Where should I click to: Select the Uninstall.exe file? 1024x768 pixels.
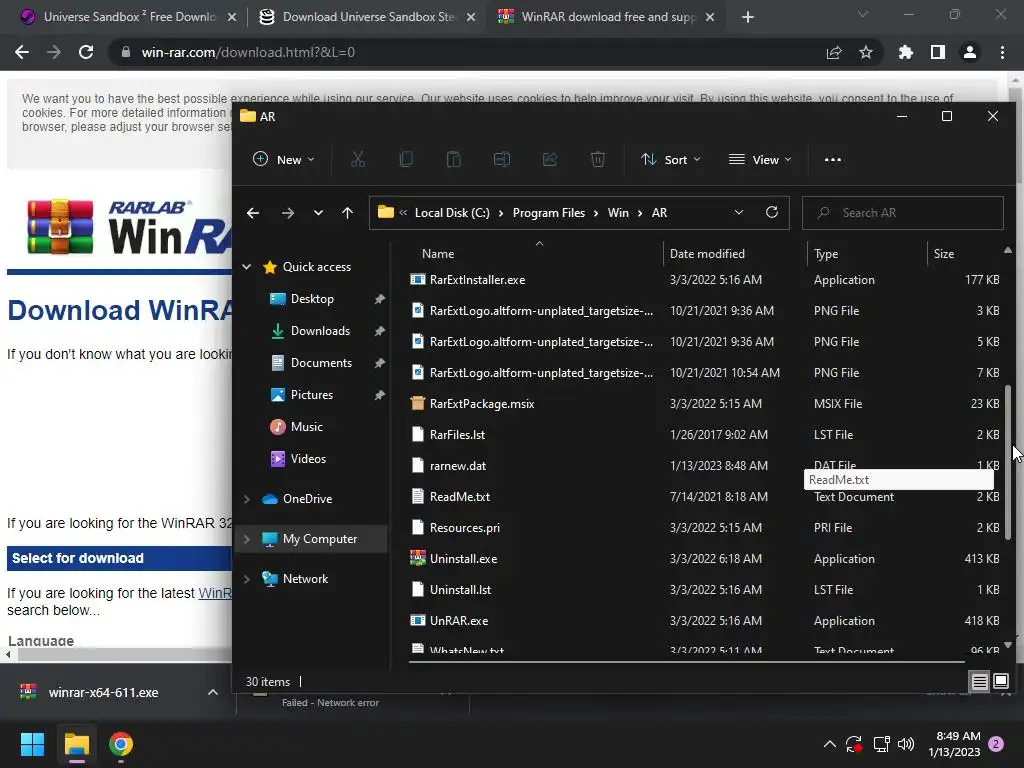coord(463,559)
